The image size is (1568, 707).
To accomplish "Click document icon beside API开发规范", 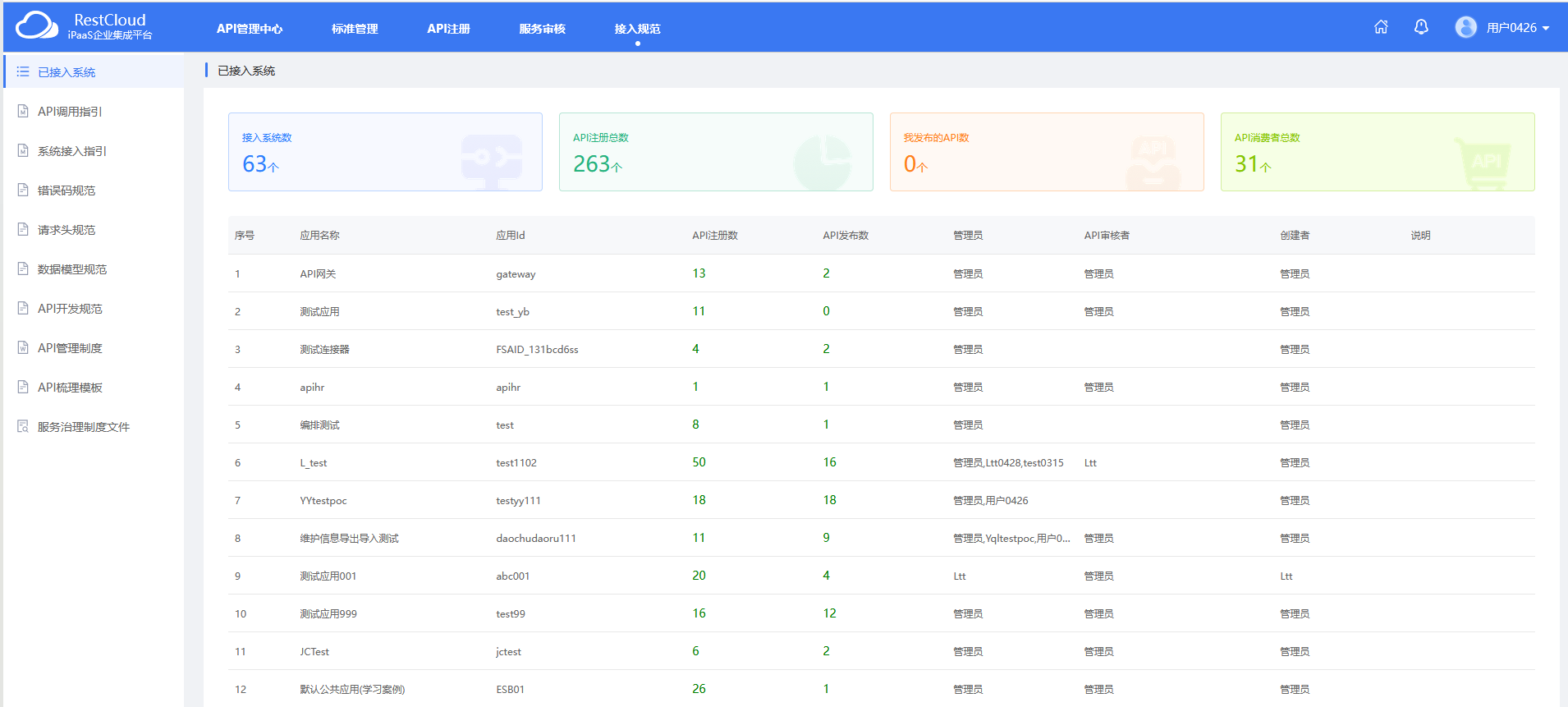I will click(23, 308).
